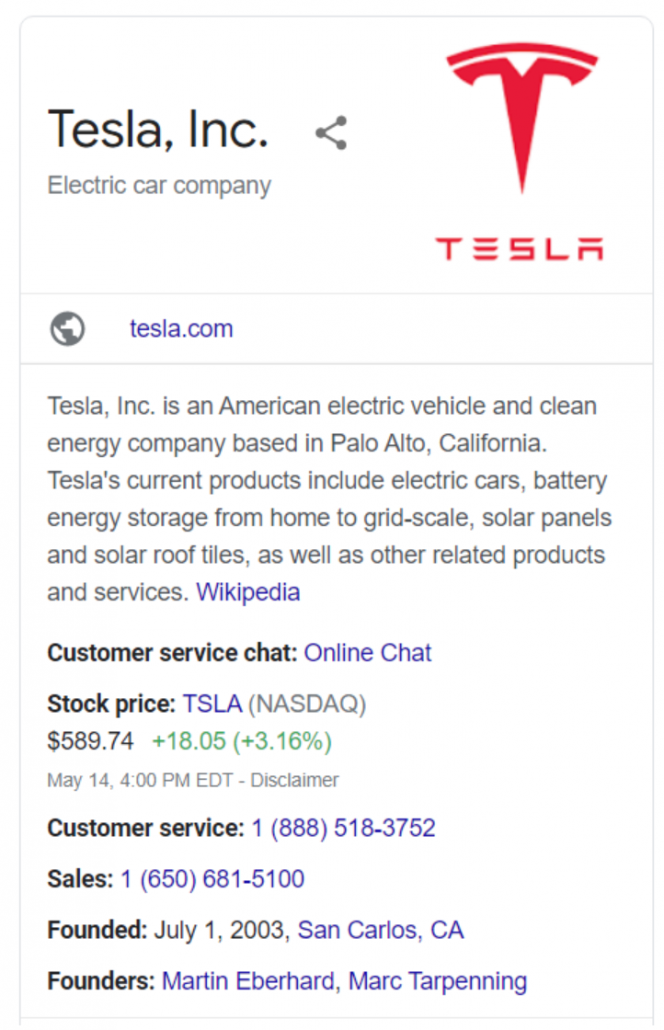Open the tesla.com website link
Screen dimensions: 664x1030
point(181,328)
